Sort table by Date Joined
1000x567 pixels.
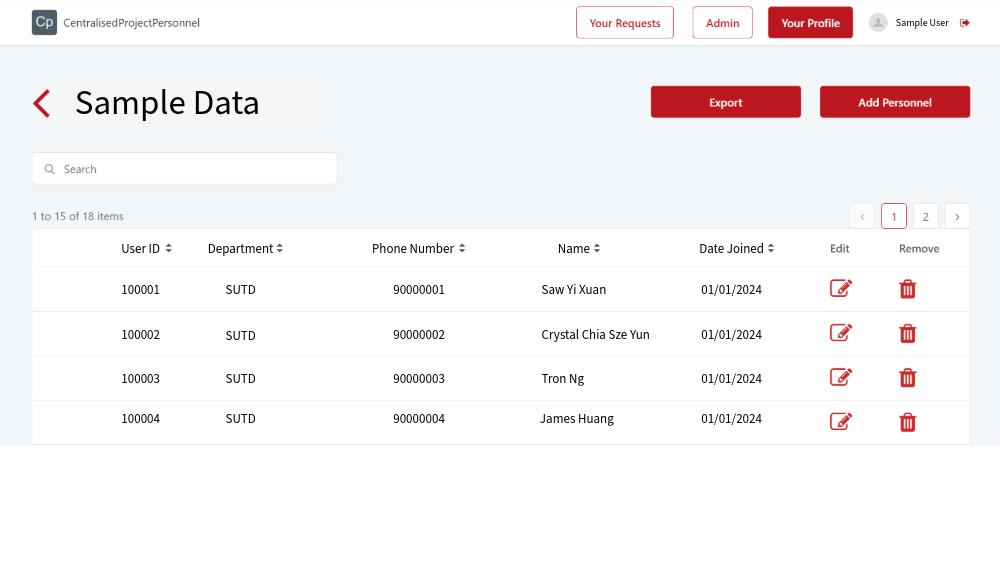[x=736, y=248]
